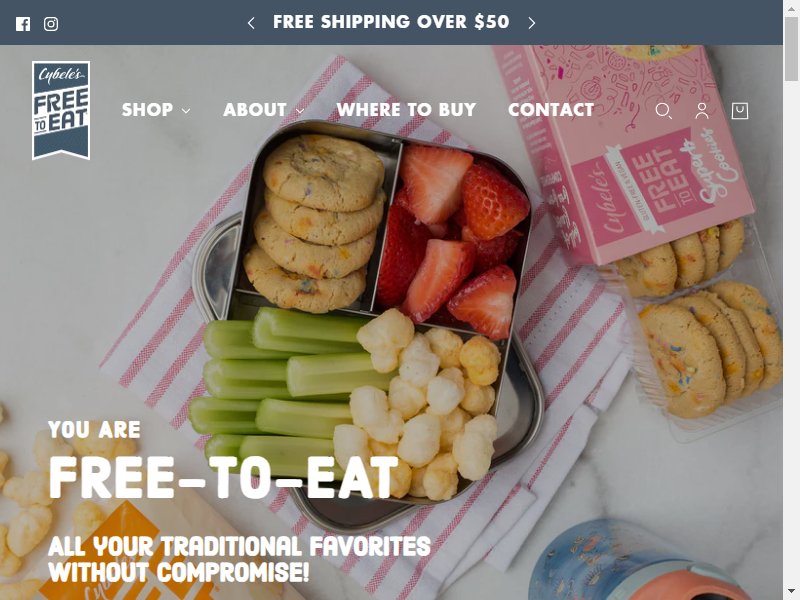Open the search magnifier icon
Screen dimensions: 800x600
coord(663,111)
